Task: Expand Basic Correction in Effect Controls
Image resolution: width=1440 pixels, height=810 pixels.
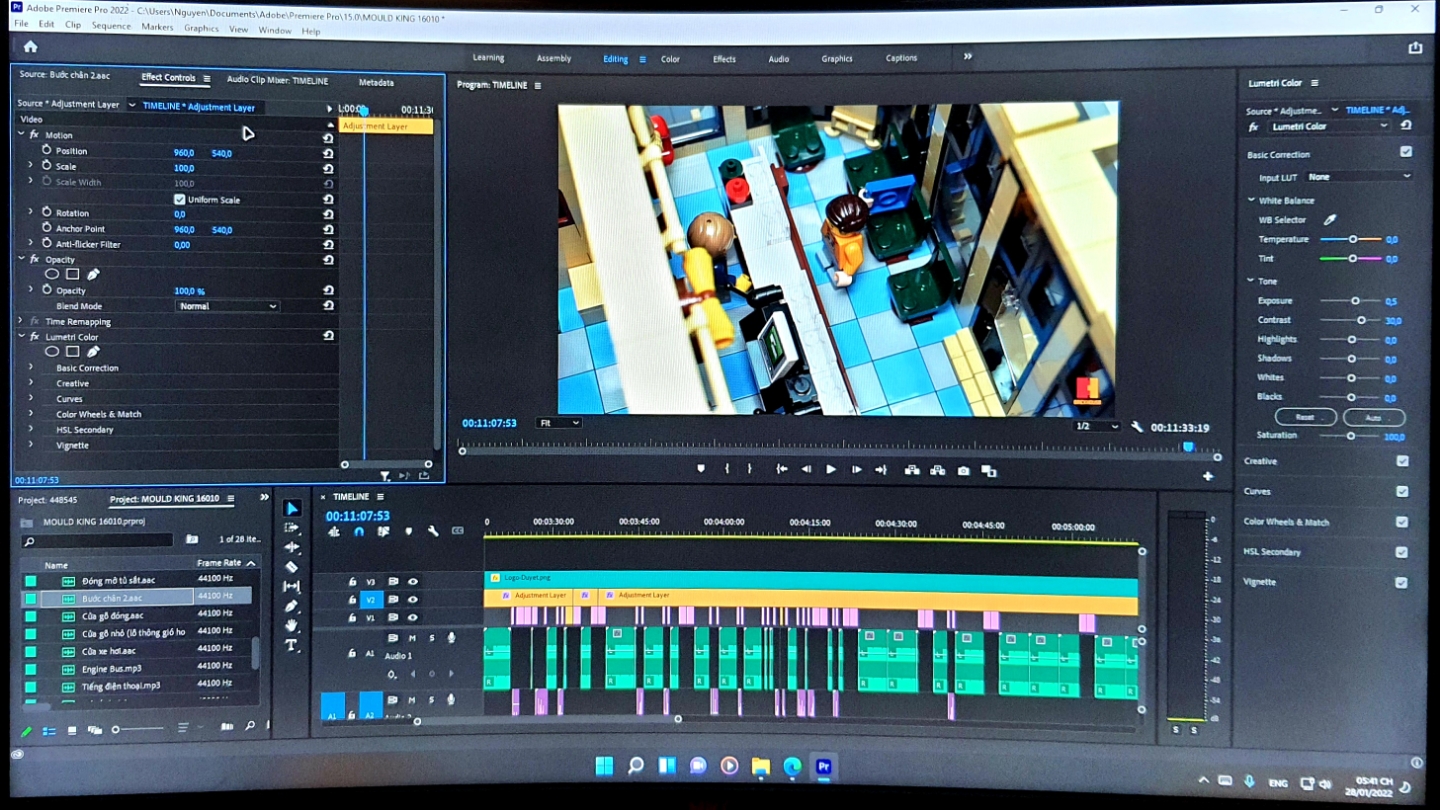Action: coord(31,368)
